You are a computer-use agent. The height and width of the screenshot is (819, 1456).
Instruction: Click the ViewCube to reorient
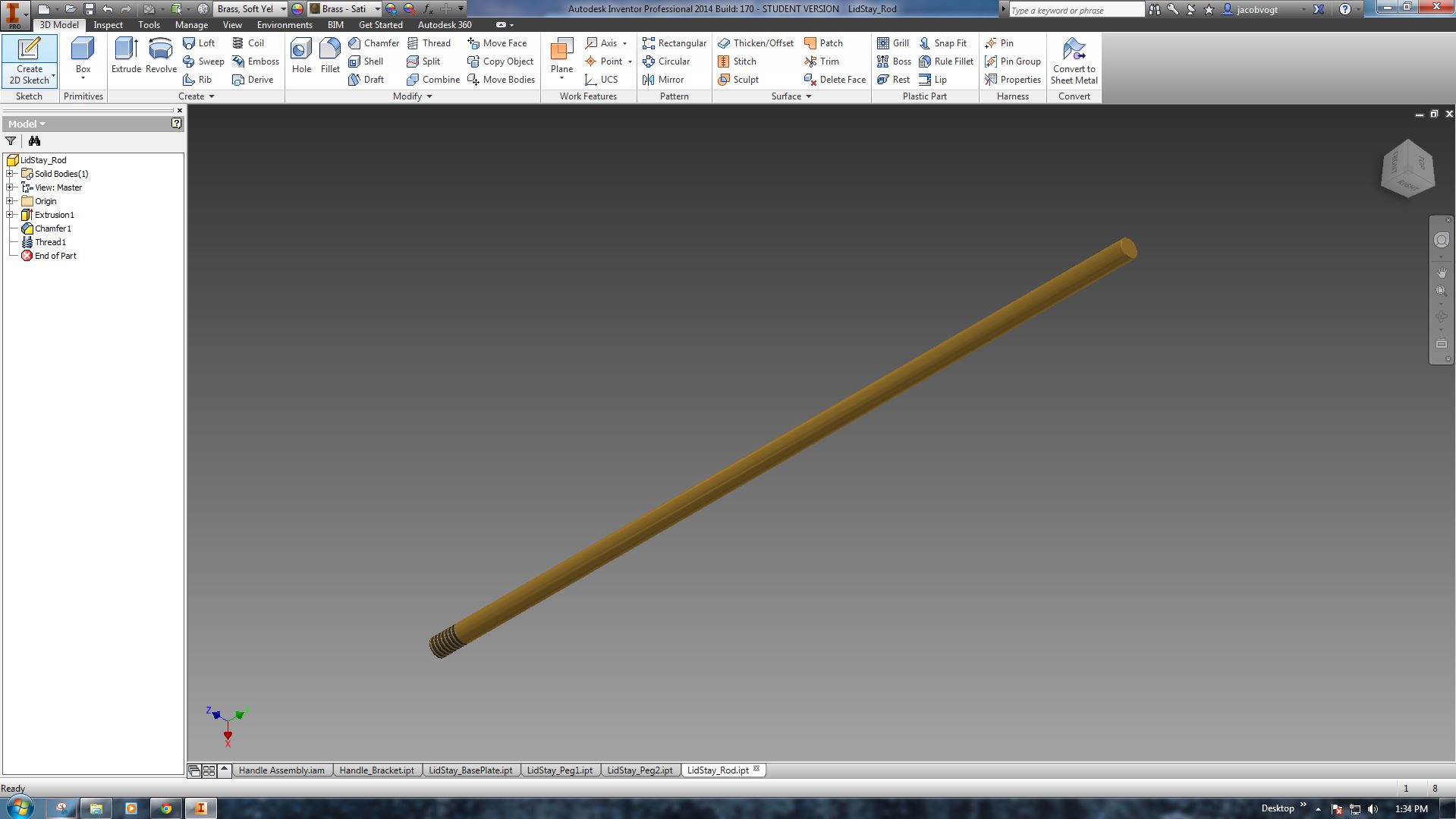click(1407, 168)
